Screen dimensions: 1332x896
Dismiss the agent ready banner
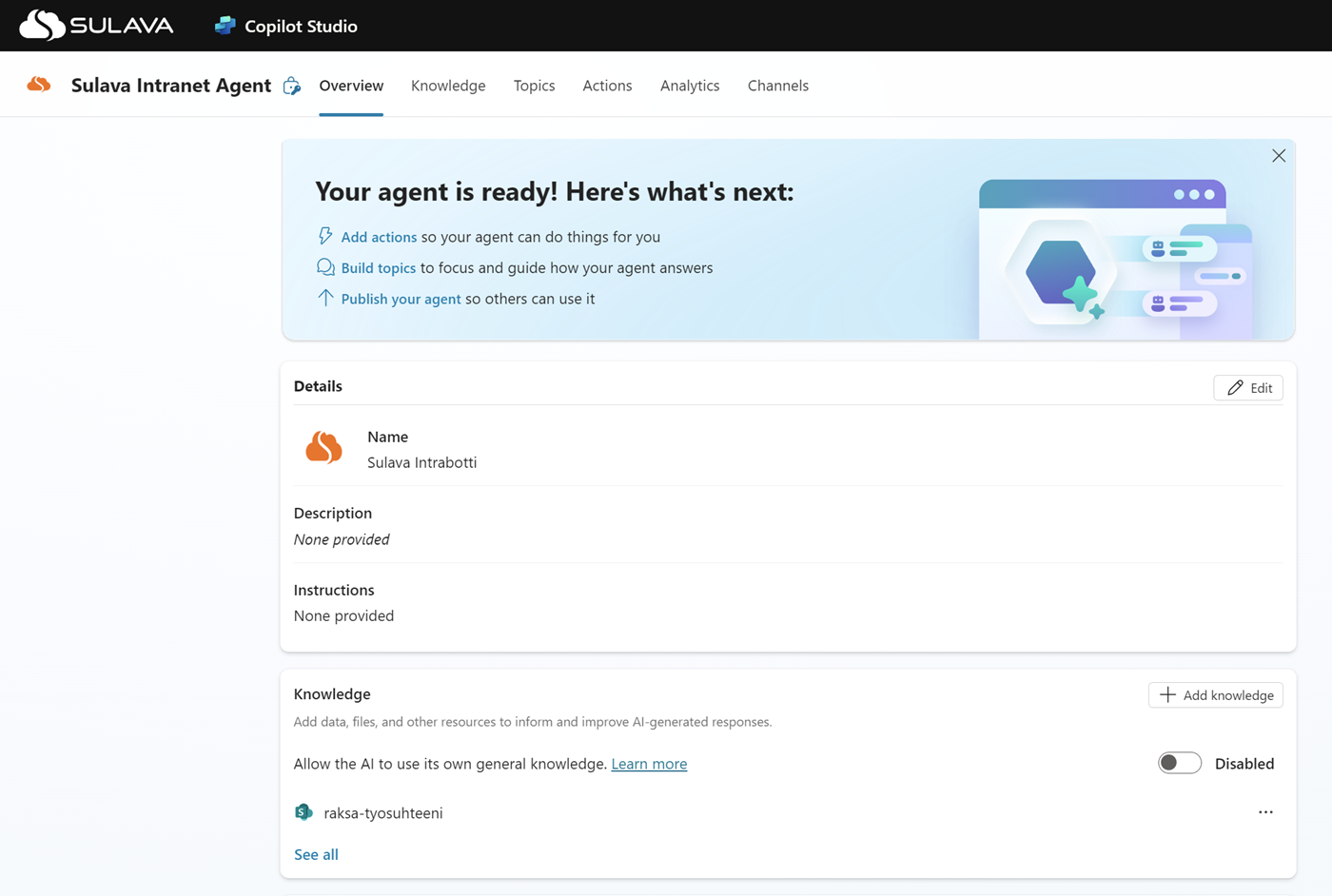pos(1278,155)
